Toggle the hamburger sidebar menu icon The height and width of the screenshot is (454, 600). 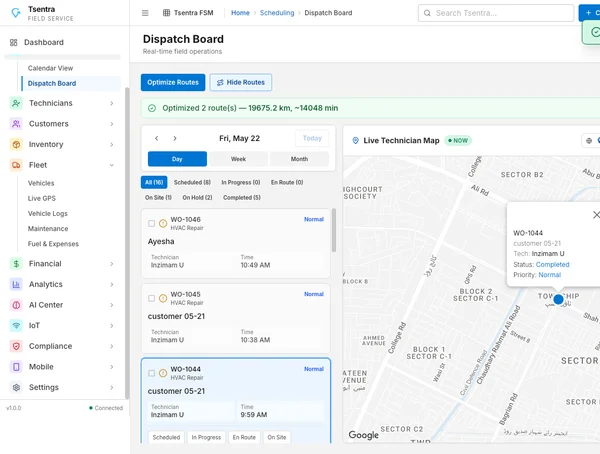(145, 13)
